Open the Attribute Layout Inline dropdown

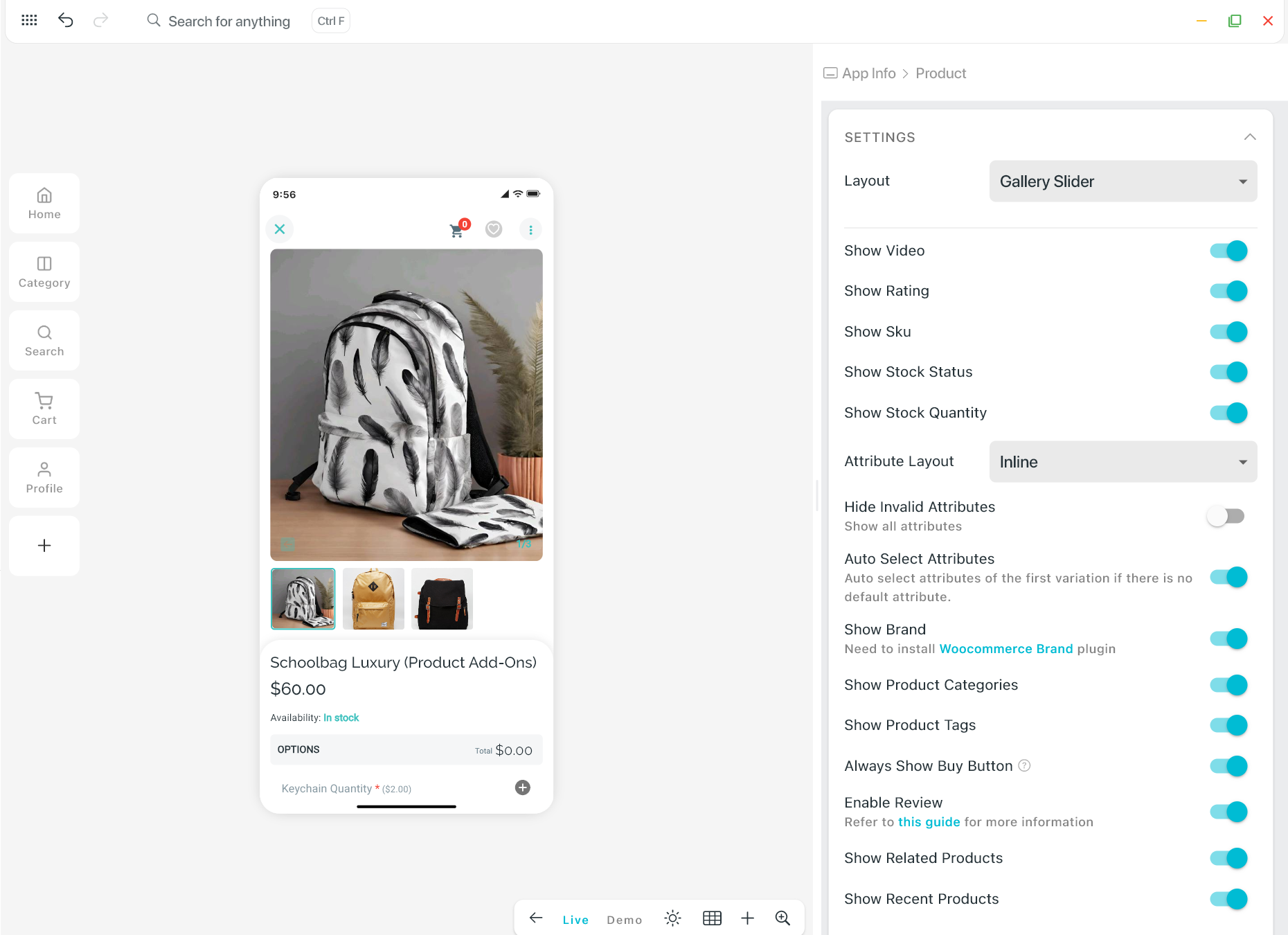click(x=1122, y=462)
